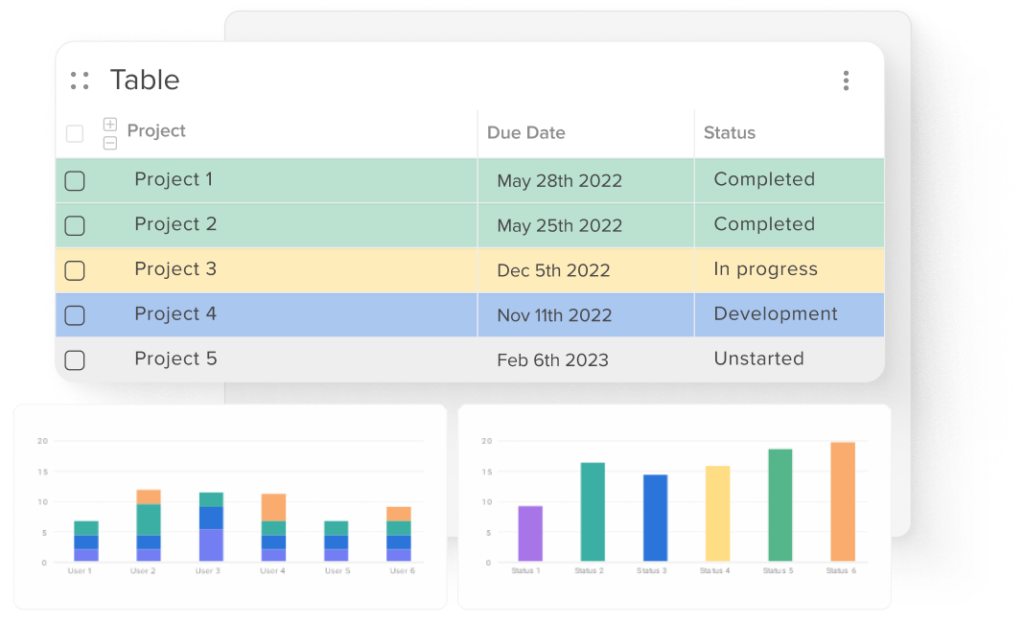Click the User 5 stacked bar
Screen dimensions: 1024x624
coord(336,541)
